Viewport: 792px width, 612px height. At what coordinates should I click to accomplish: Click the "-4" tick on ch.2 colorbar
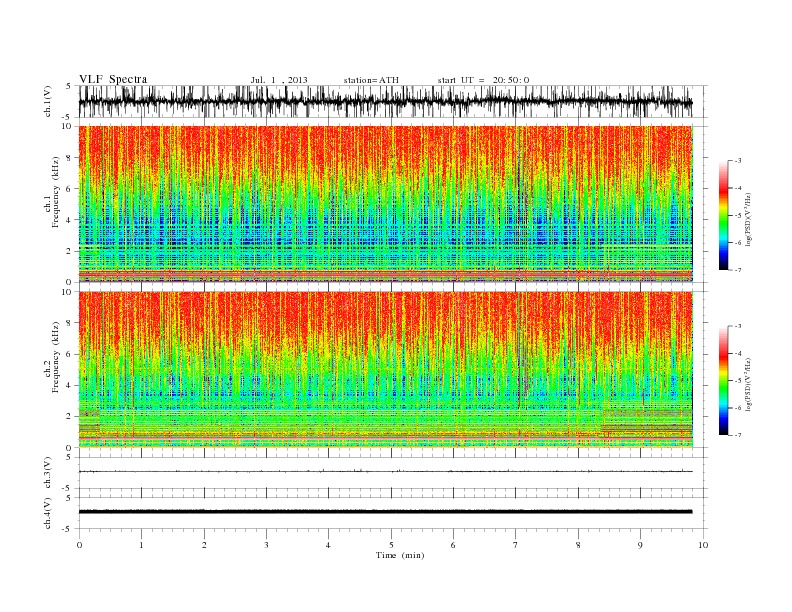[738, 353]
